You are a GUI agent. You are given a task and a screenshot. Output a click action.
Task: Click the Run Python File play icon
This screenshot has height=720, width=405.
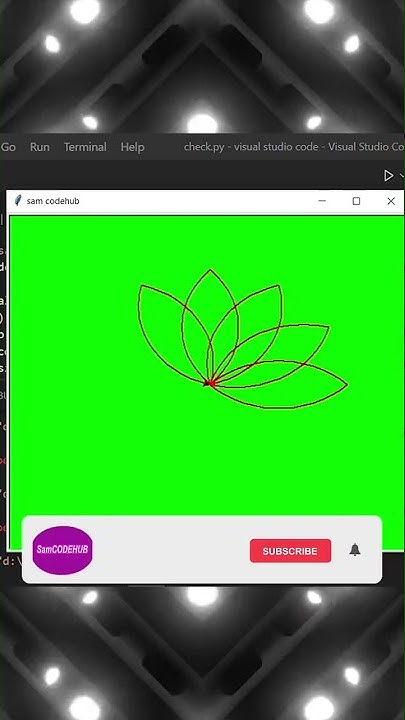click(388, 175)
